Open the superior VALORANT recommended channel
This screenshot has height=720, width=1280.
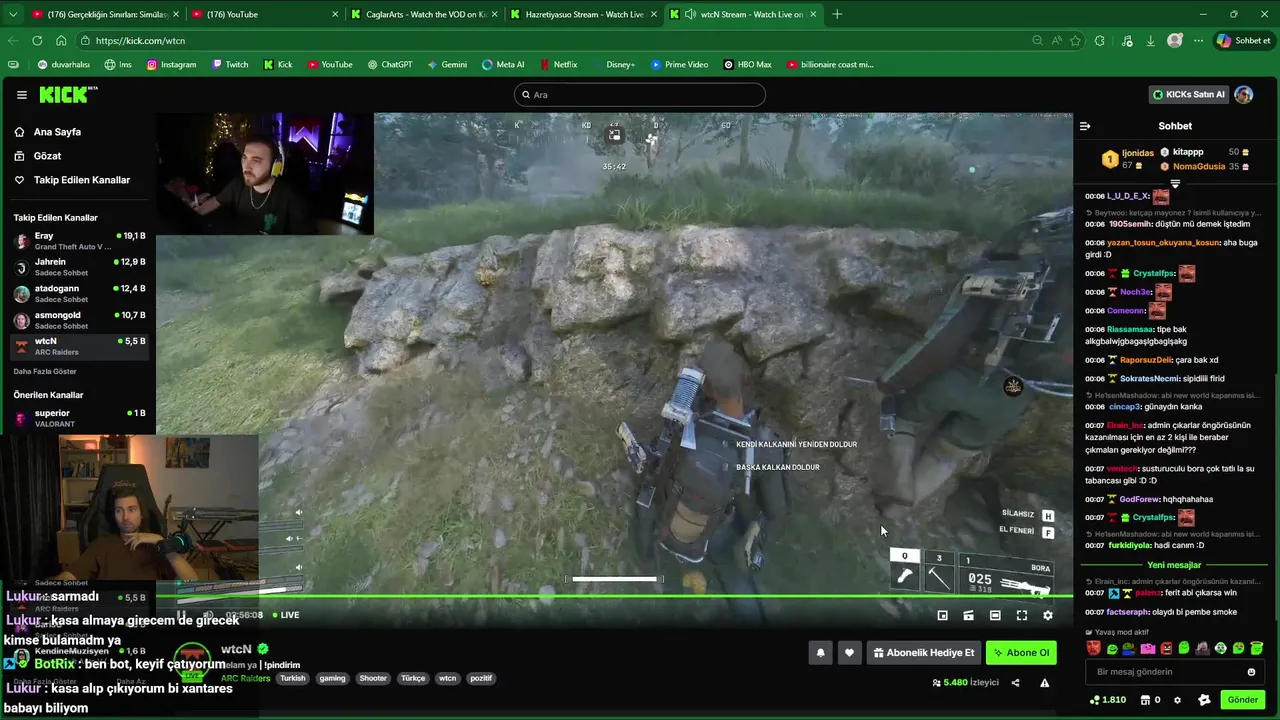tap(79, 418)
